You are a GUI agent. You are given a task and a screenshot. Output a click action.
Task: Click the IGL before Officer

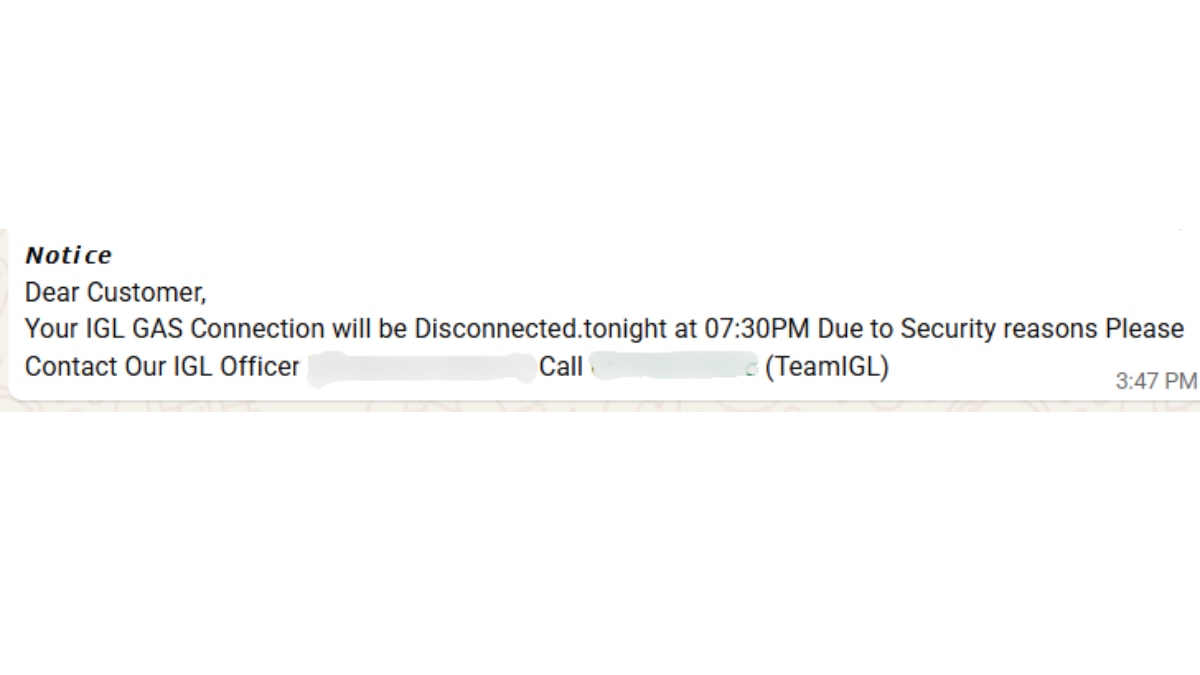click(x=192, y=367)
